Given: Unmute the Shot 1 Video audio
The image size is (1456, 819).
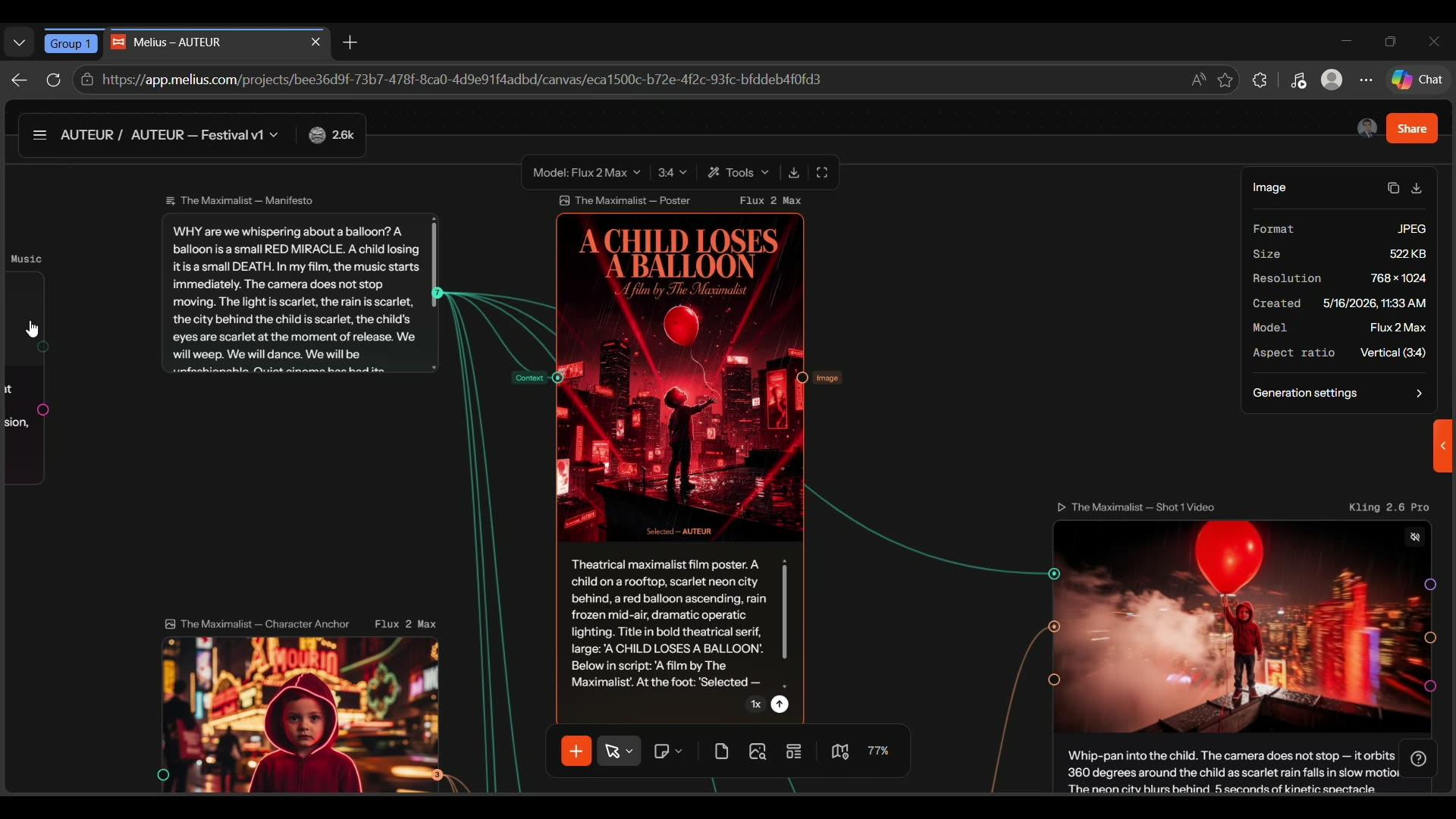Looking at the screenshot, I should (1415, 538).
